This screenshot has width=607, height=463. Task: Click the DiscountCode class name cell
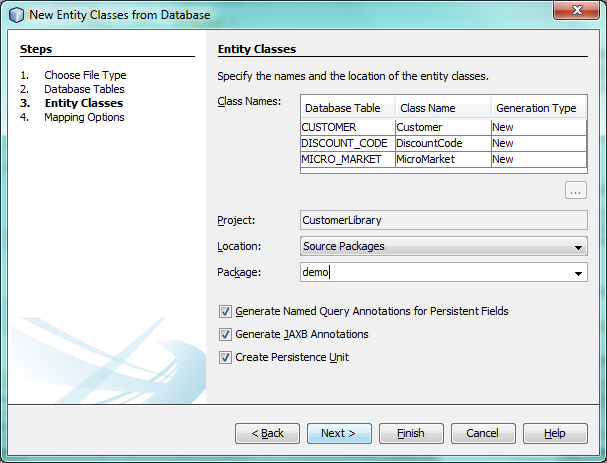[x=441, y=143]
